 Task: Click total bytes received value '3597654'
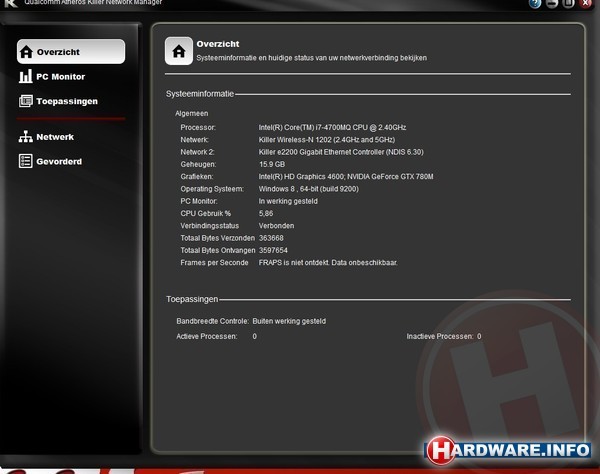[x=273, y=250]
